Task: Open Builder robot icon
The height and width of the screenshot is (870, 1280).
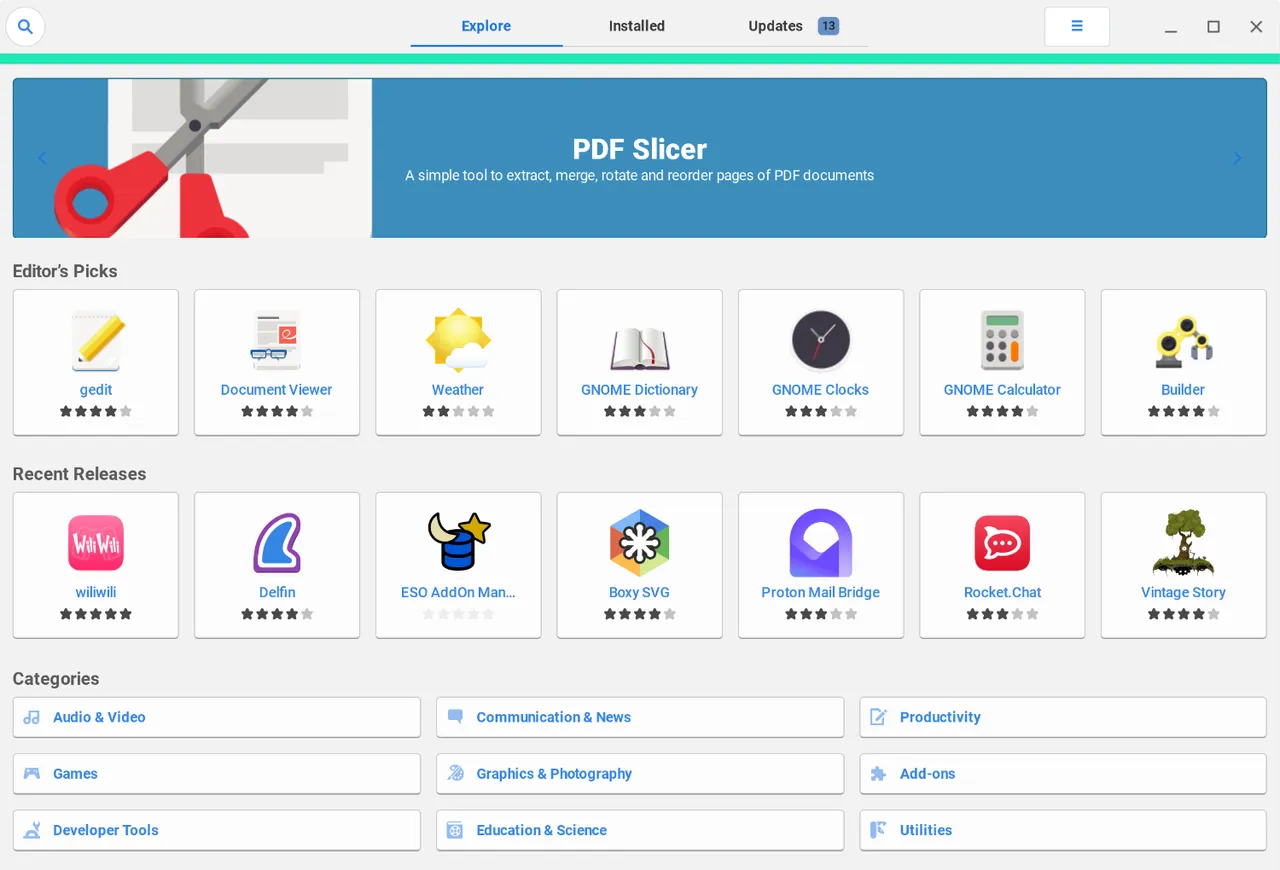Action: tap(1183, 341)
